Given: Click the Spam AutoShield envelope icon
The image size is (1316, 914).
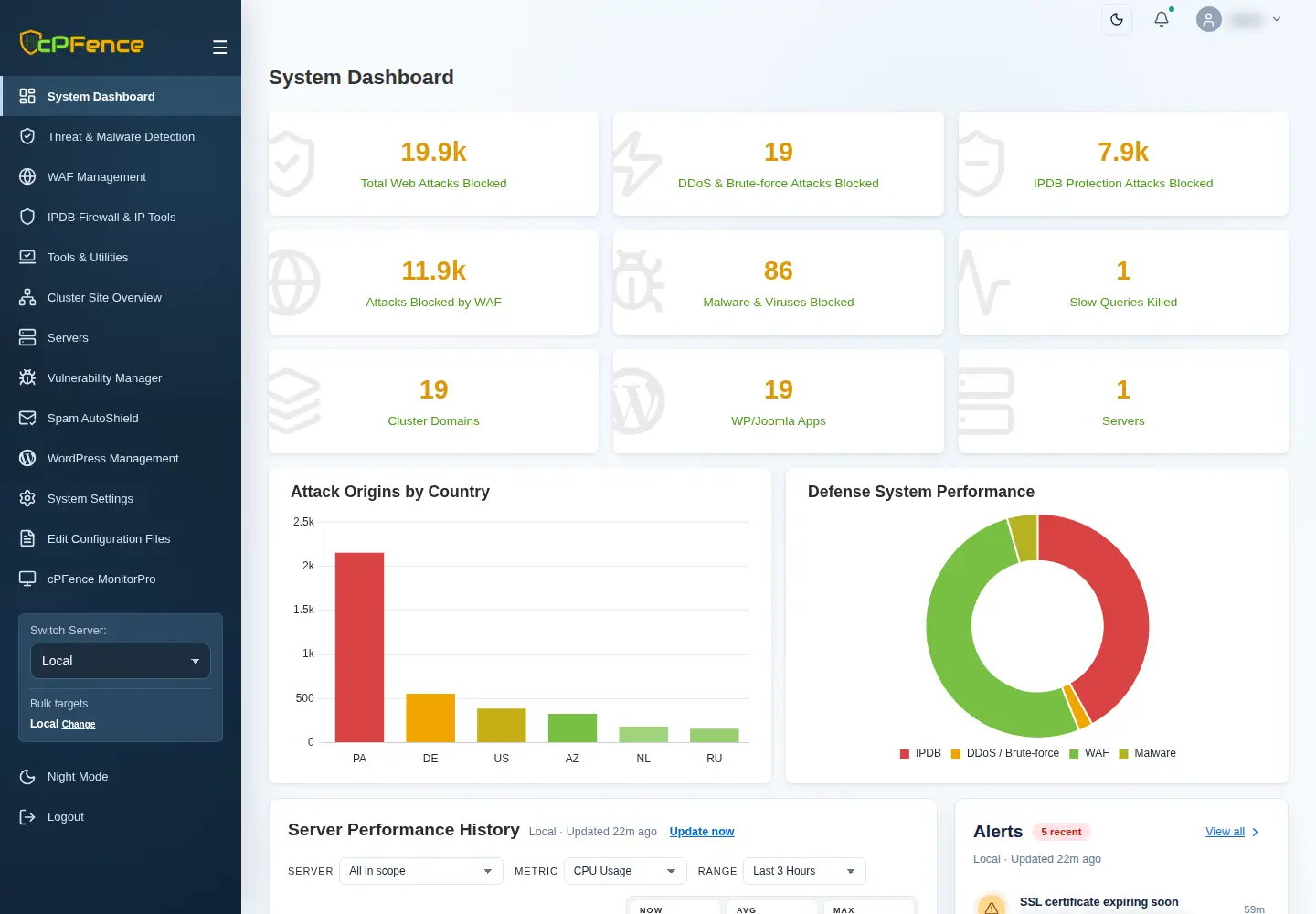Looking at the screenshot, I should (x=27, y=418).
